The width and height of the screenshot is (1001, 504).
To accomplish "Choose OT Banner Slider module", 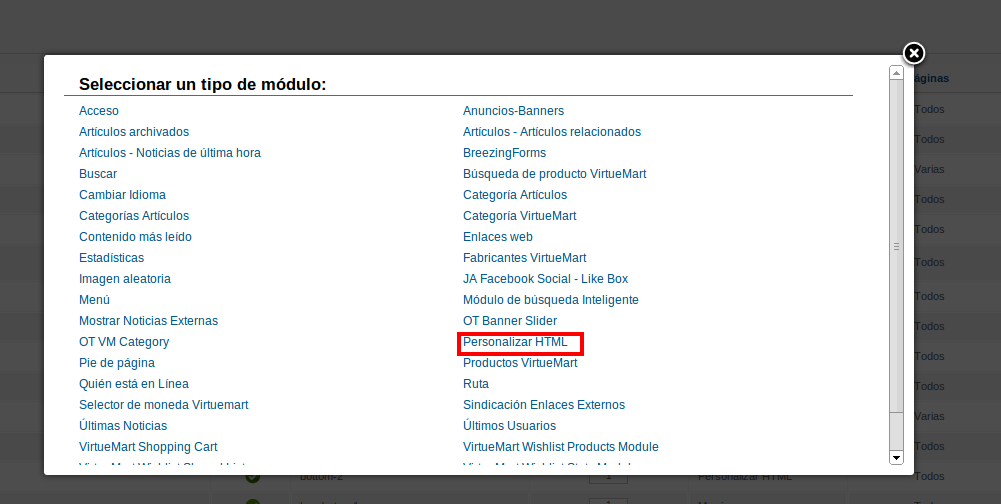I will tap(509, 321).
